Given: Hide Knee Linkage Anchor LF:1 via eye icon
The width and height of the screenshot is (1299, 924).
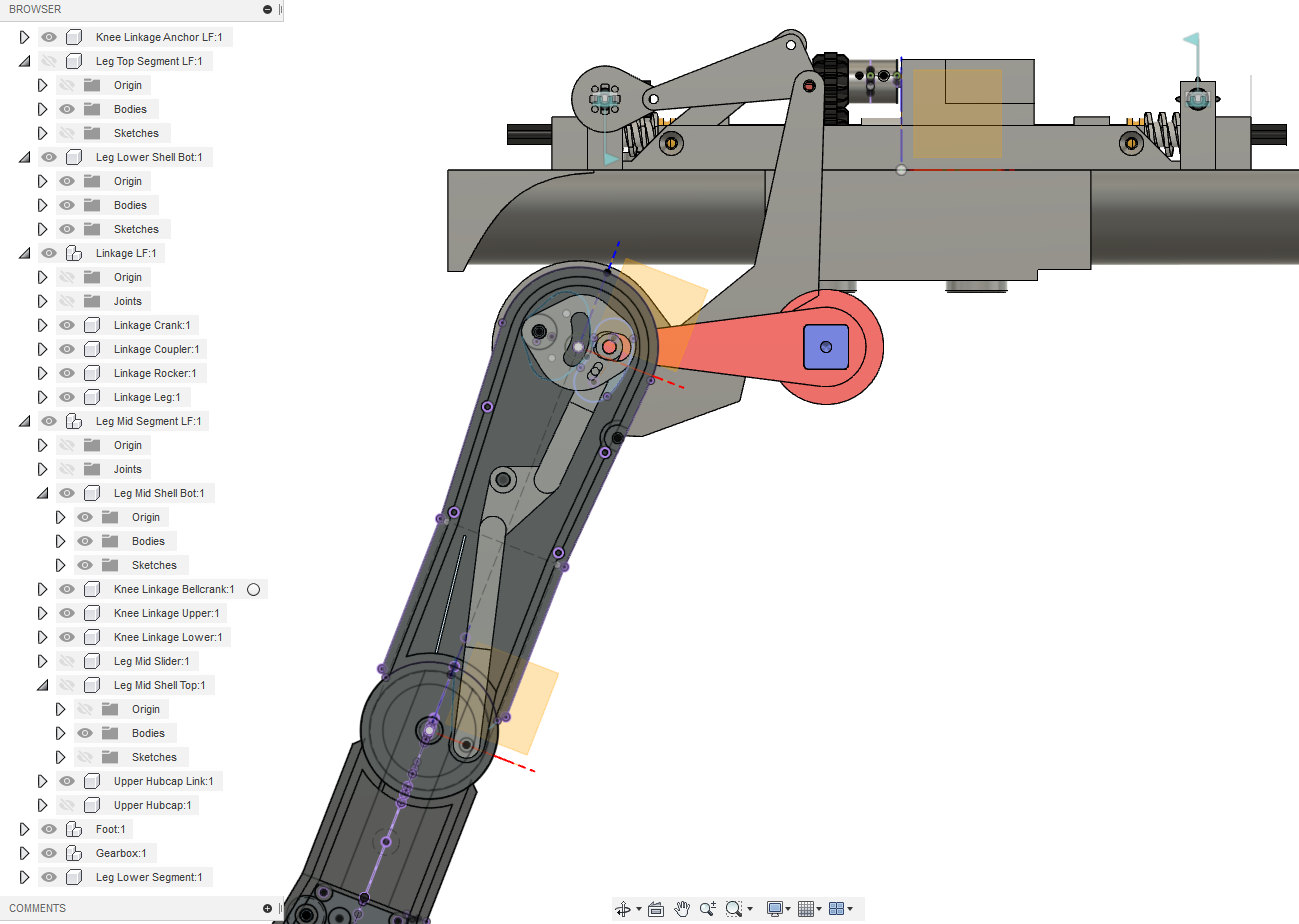Looking at the screenshot, I should tap(48, 37).
